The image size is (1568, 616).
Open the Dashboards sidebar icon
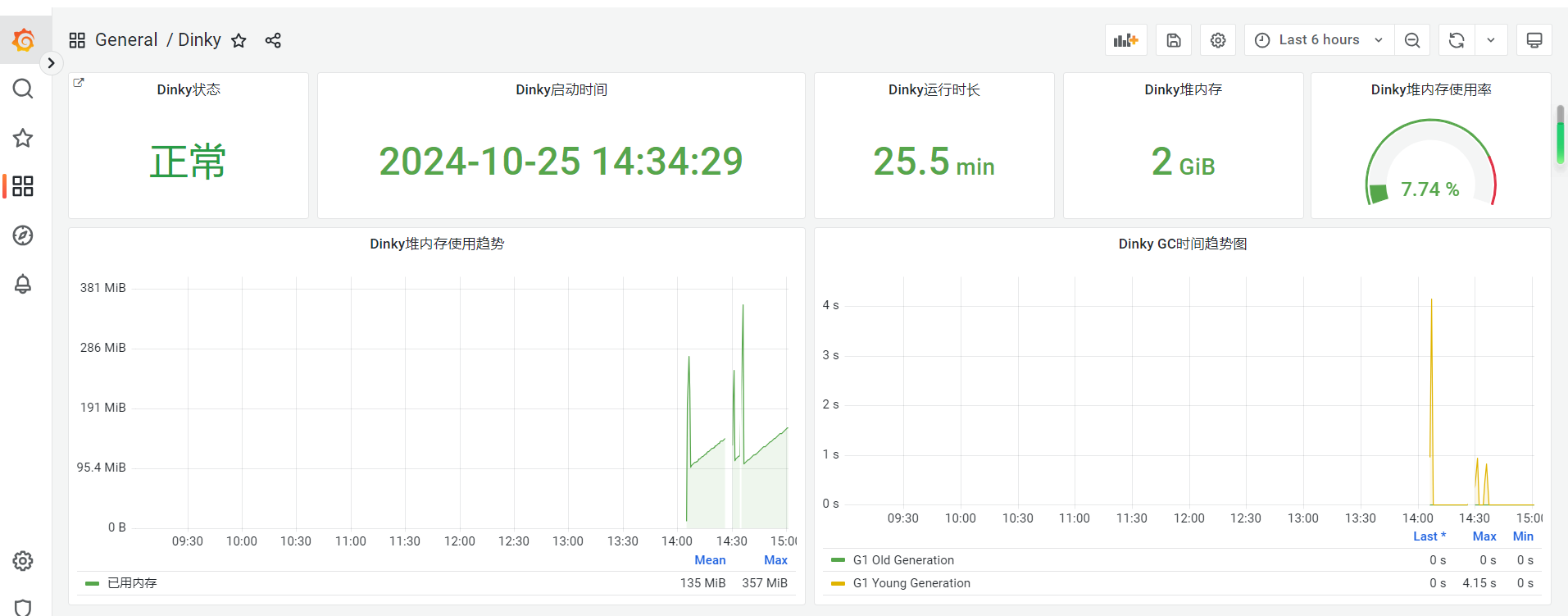[23, 186]
